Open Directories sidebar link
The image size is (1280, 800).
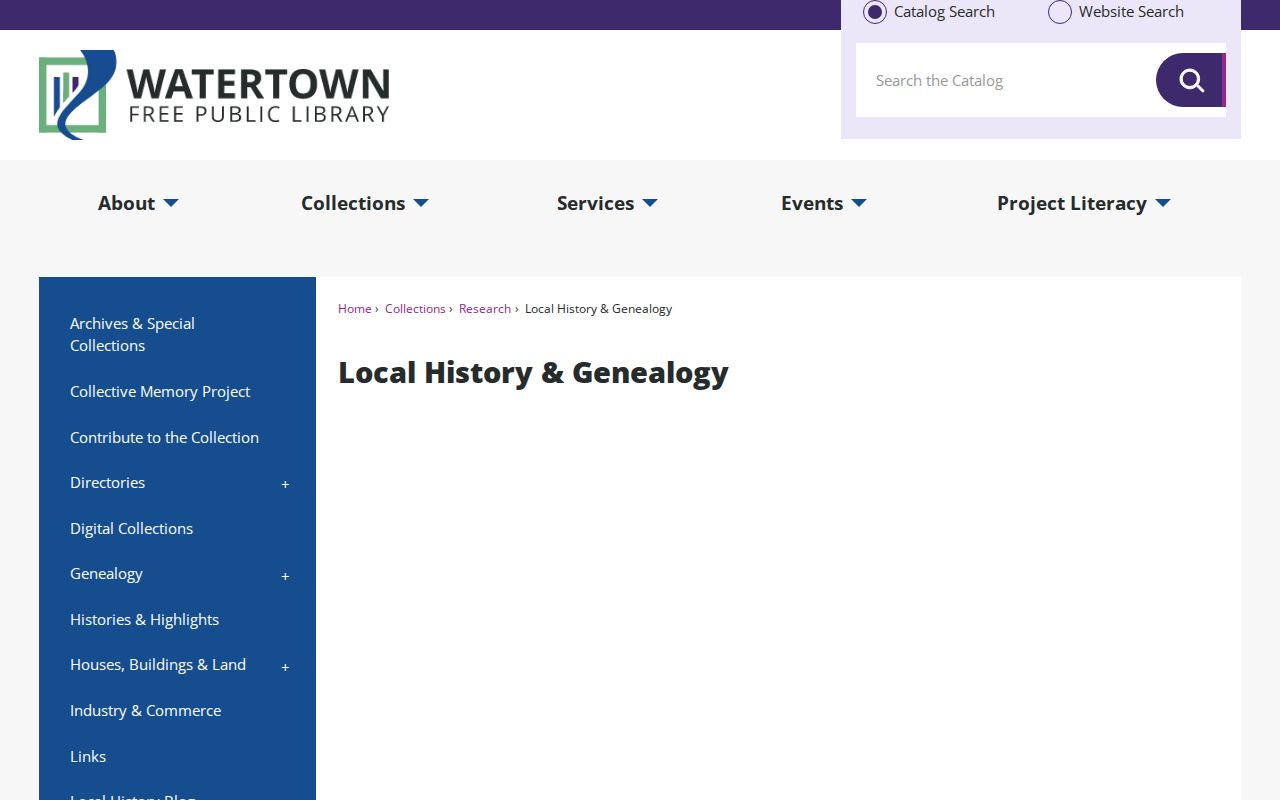[x=107, y=482]
